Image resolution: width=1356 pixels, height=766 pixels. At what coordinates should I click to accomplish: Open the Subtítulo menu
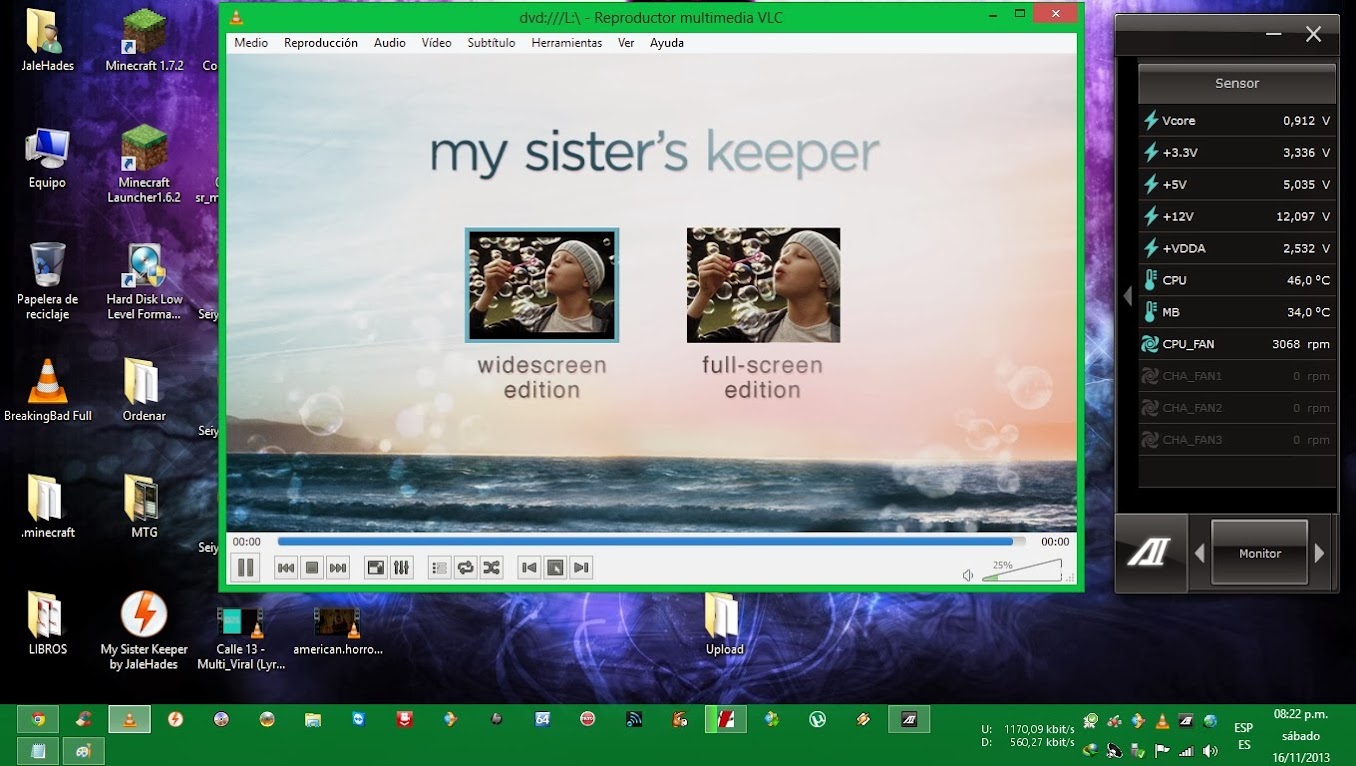491,43
